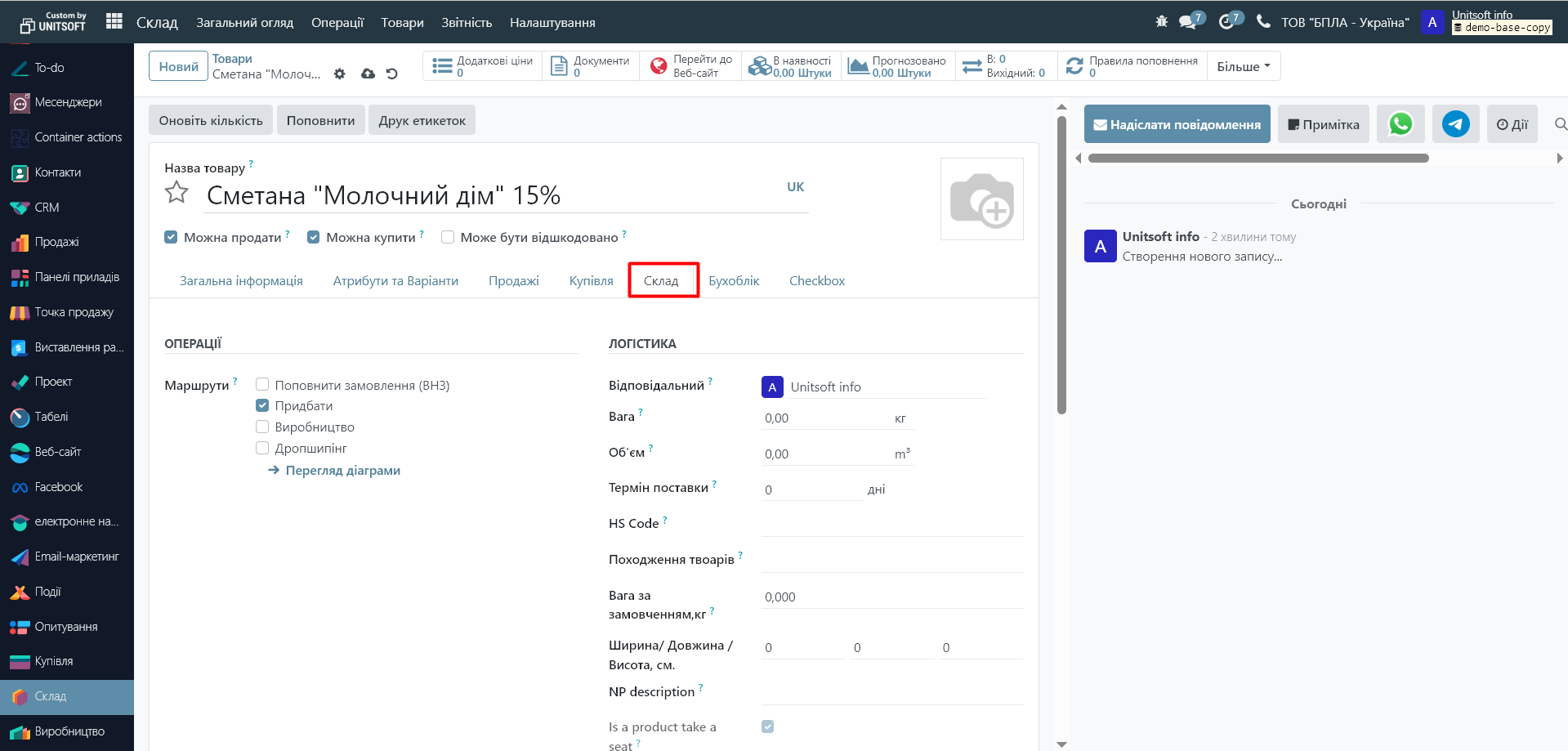Open the apps grid menu icon
Screen dimensions: 1568x751
114,22
